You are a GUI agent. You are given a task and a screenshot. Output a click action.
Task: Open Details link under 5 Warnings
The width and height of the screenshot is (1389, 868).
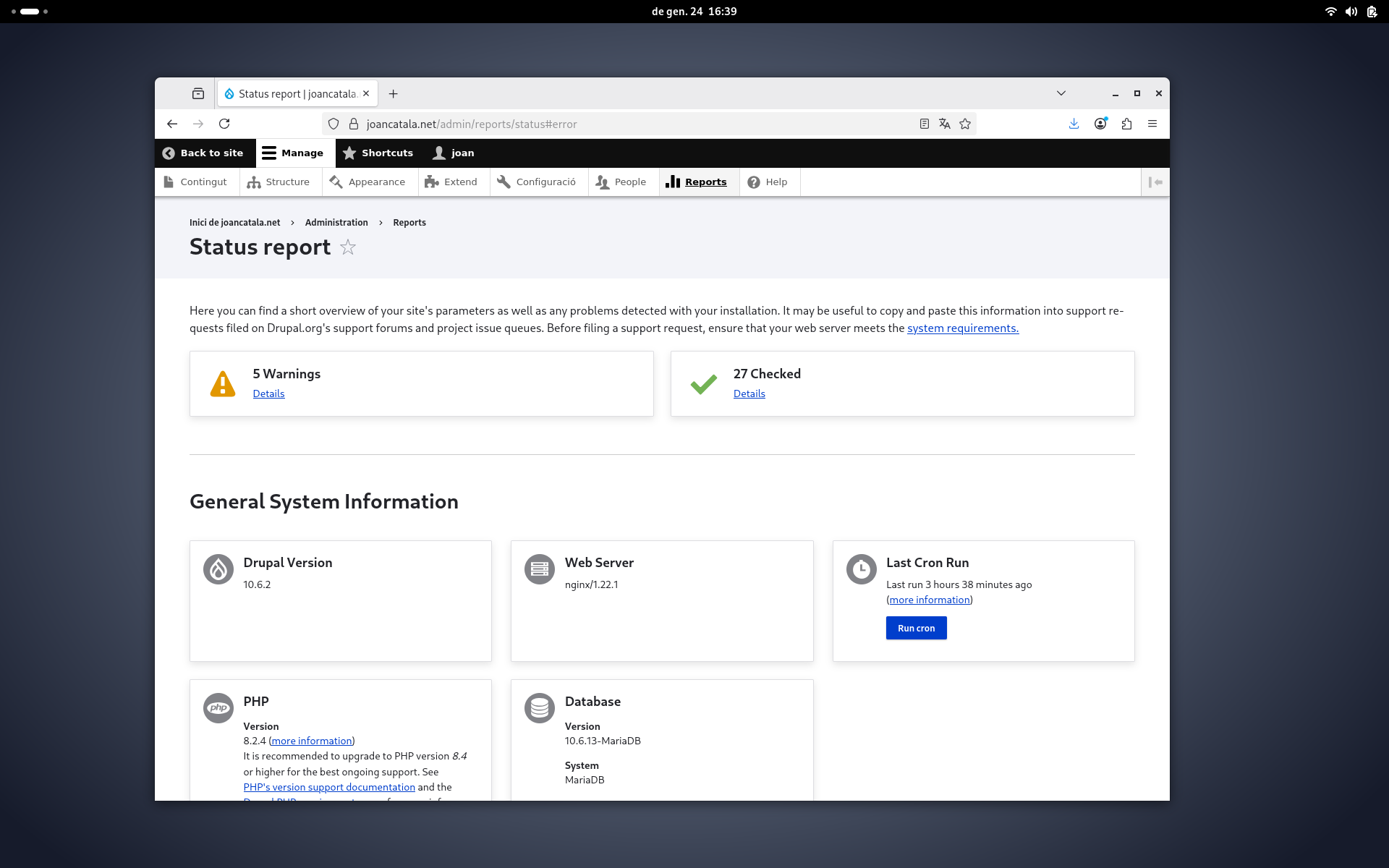268,393
